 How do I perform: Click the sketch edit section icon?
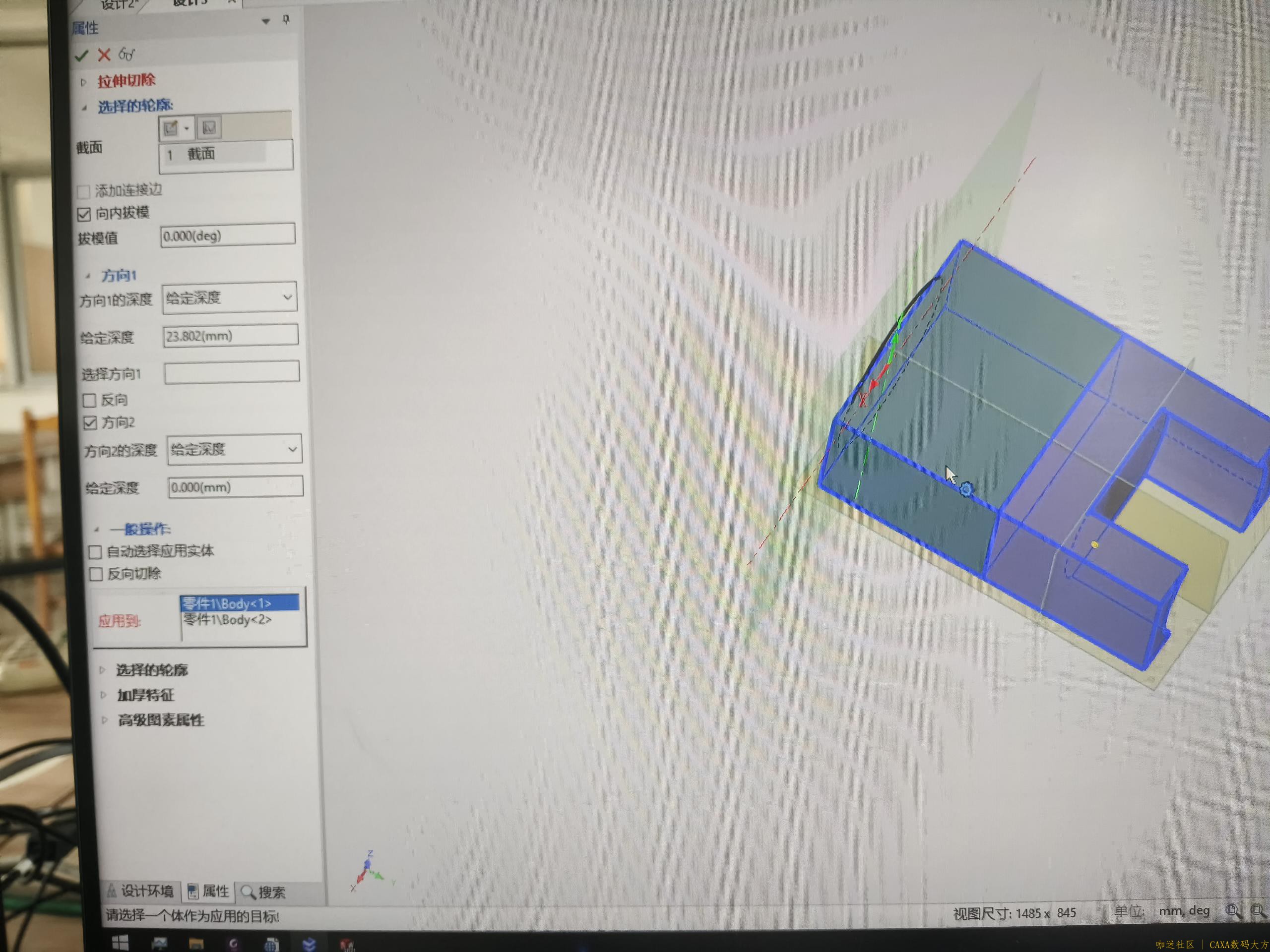171,127
